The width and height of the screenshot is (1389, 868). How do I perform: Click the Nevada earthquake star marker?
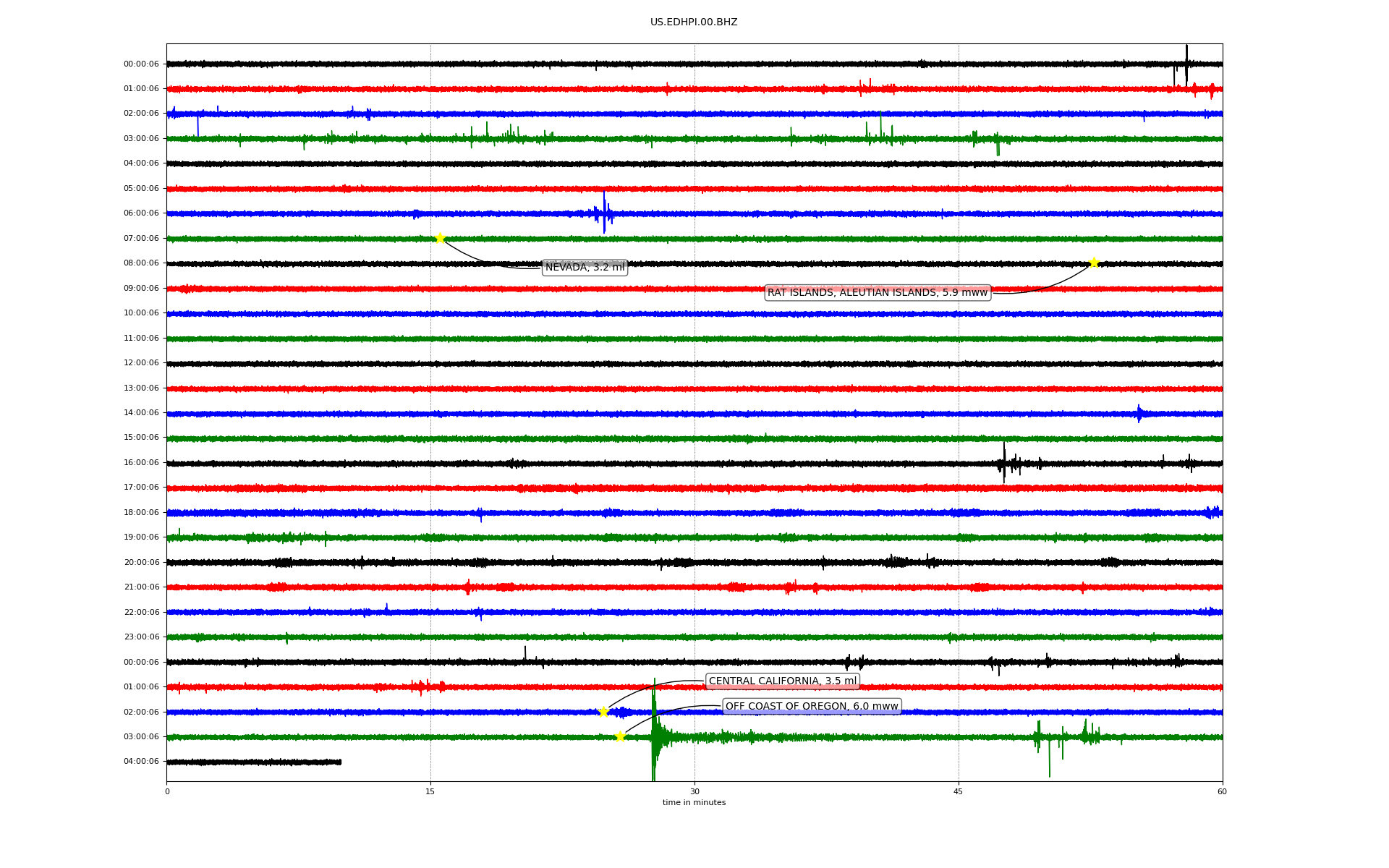tap(440, 238)
